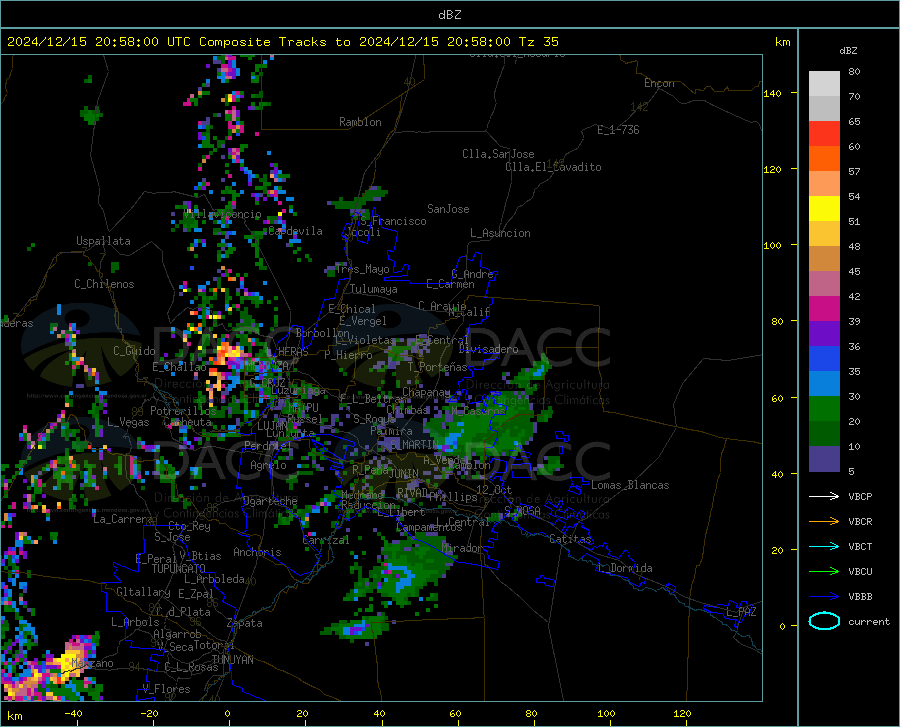Click the '140' tick on the vertical km axis

[772, 94]
